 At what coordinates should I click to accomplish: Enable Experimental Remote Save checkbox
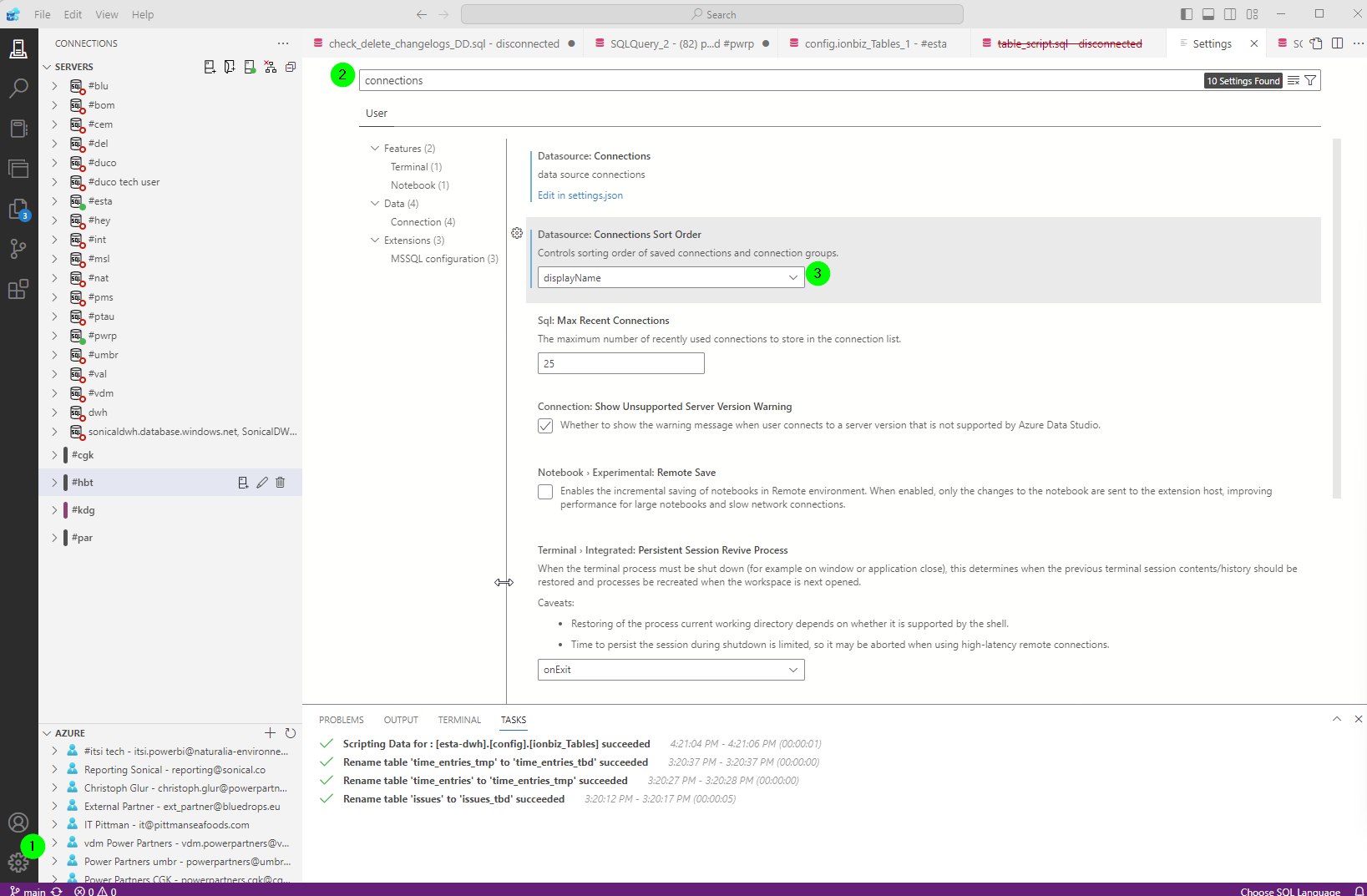tap(545, 492)
